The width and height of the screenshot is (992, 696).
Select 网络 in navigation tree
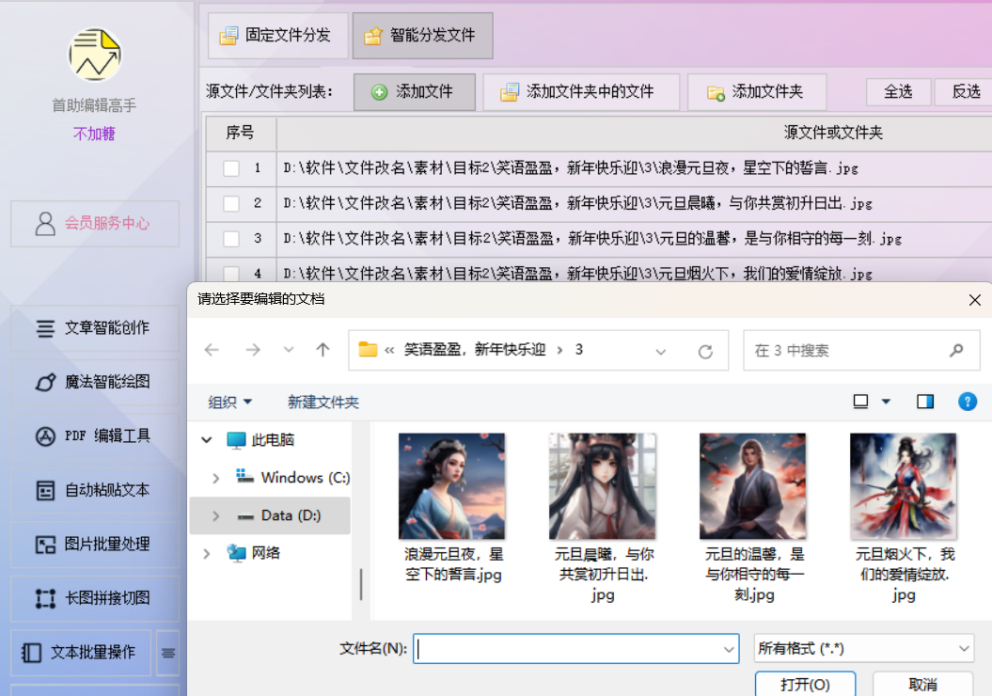(x=253, y=554)
